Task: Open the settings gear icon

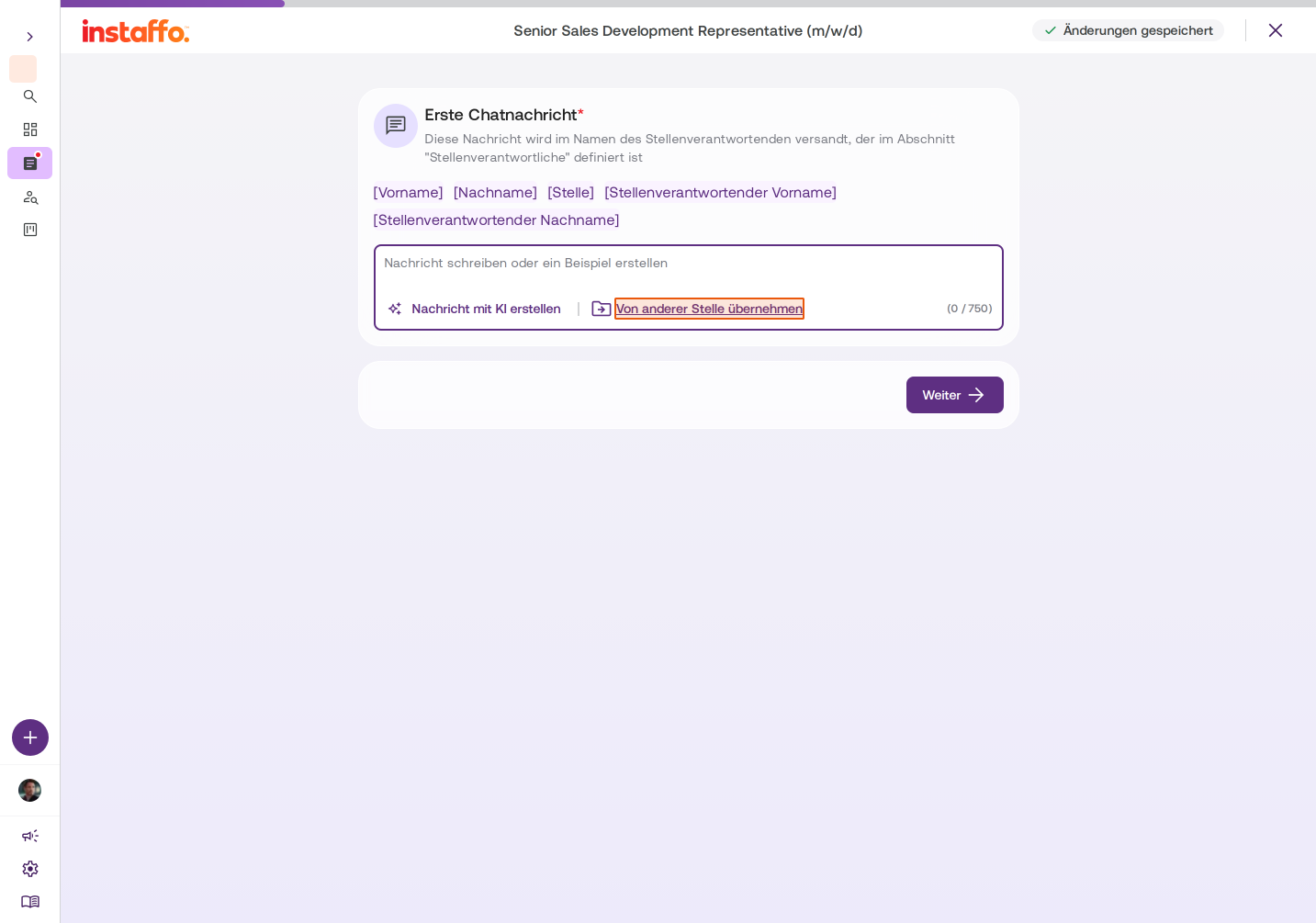Action: tap(30, 869)
